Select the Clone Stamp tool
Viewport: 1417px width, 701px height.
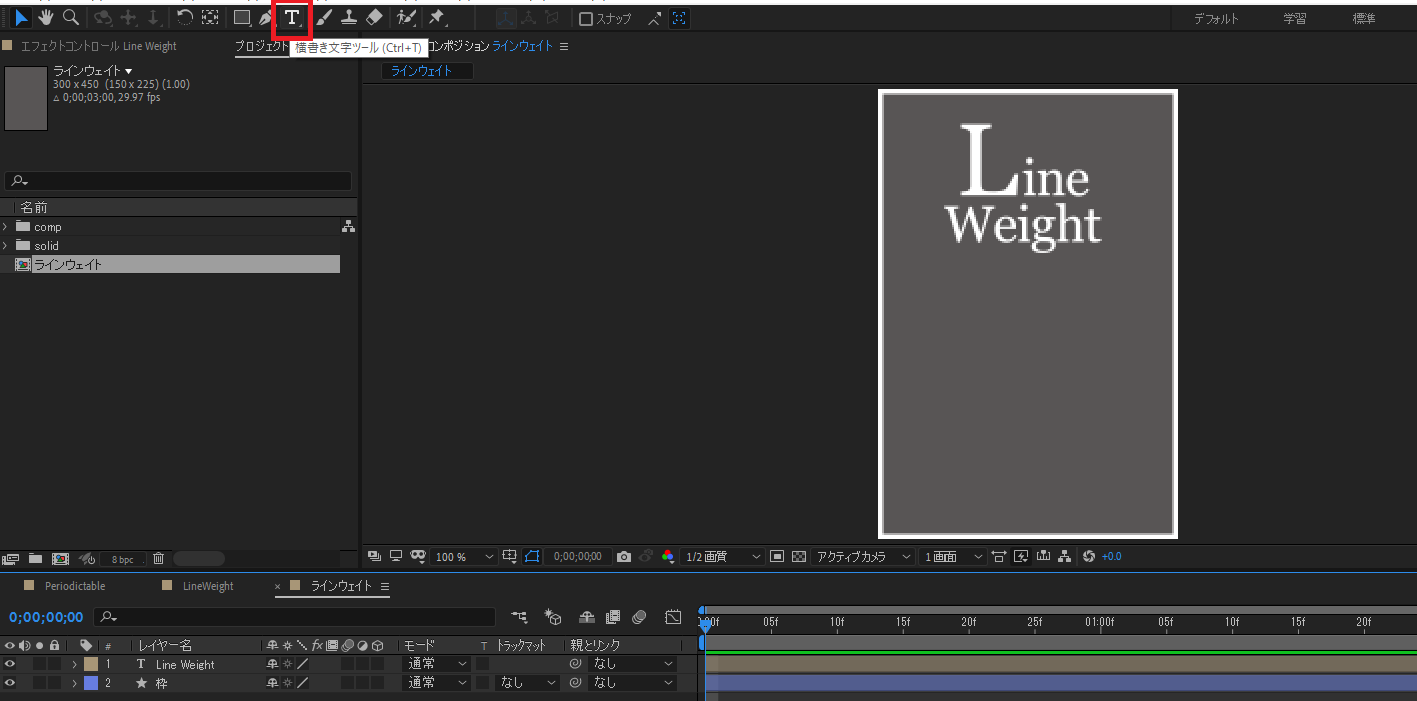349,18
